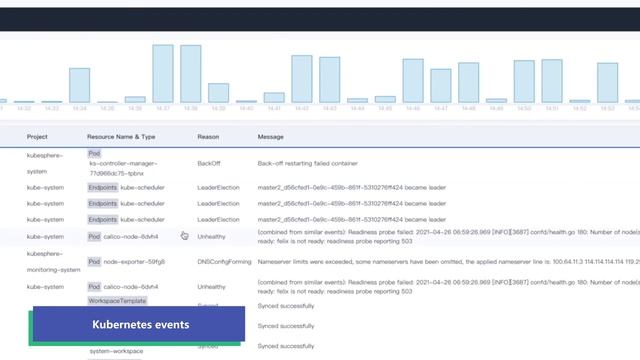Viewport: 640px width, 360px height.
Task: Open the ks-controller-manager pod name
Action: 123,168
